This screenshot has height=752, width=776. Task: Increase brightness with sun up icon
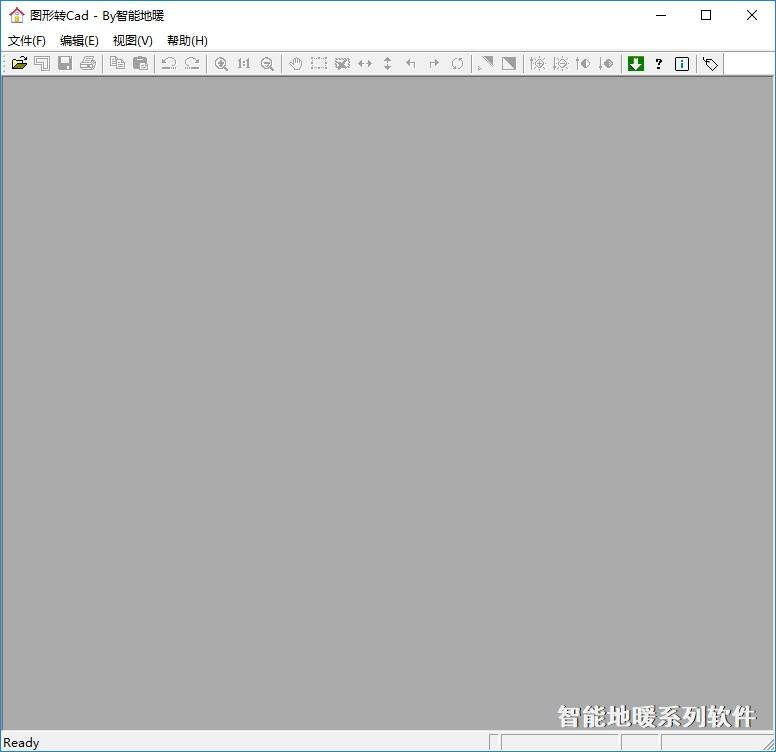coord(537,63)
